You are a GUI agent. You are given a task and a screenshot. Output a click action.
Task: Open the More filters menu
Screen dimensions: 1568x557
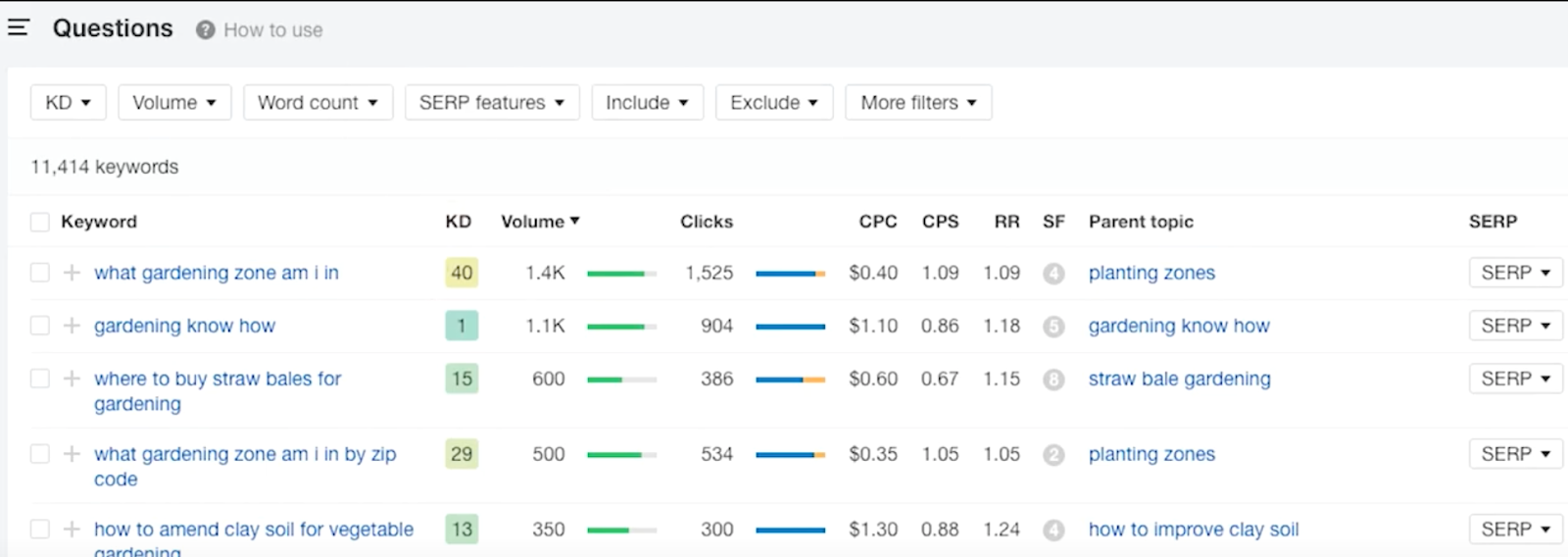[x=918, y=103]
